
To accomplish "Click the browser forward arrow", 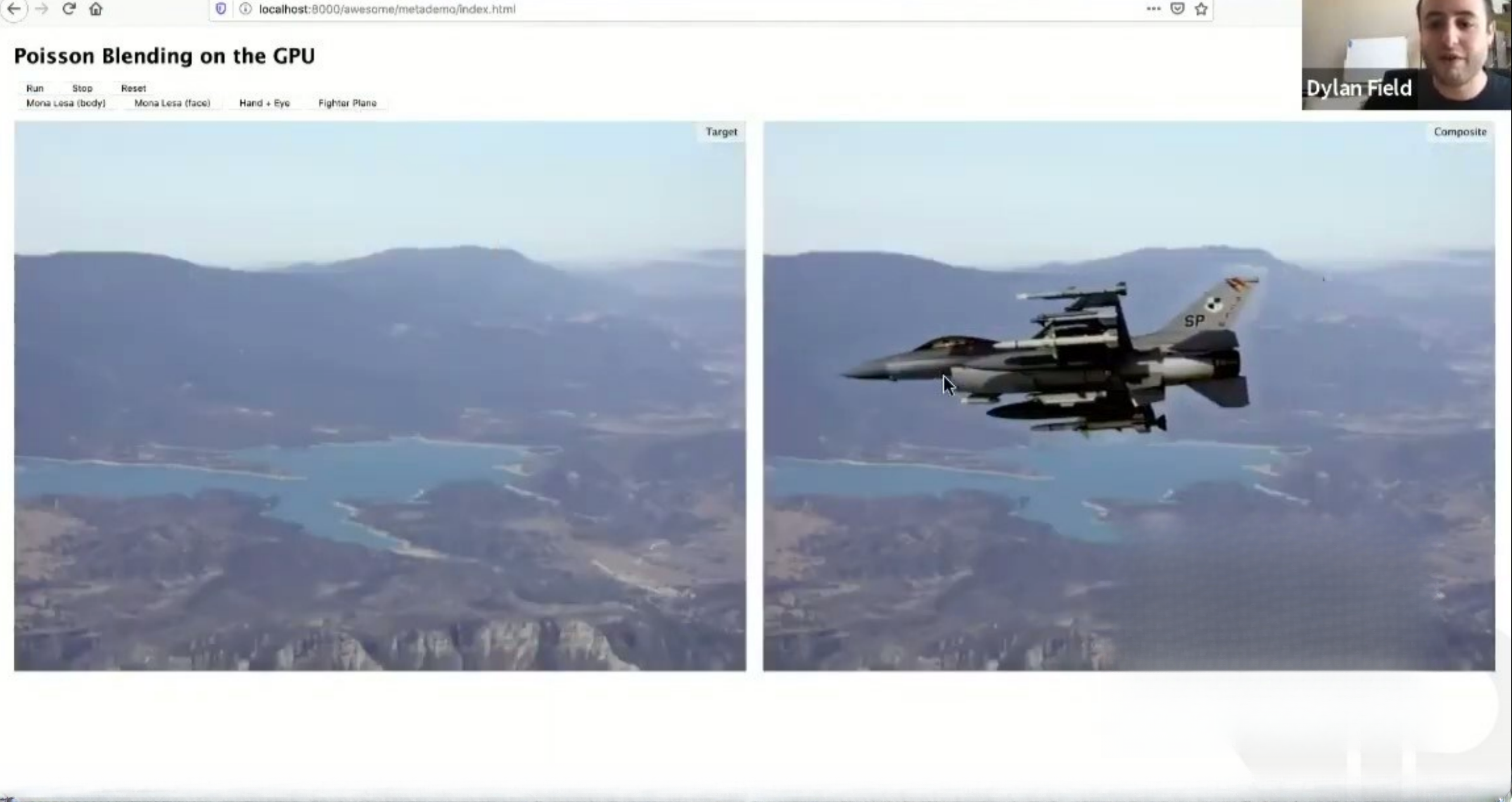I will pyautogui.click(x=41, y=9).
